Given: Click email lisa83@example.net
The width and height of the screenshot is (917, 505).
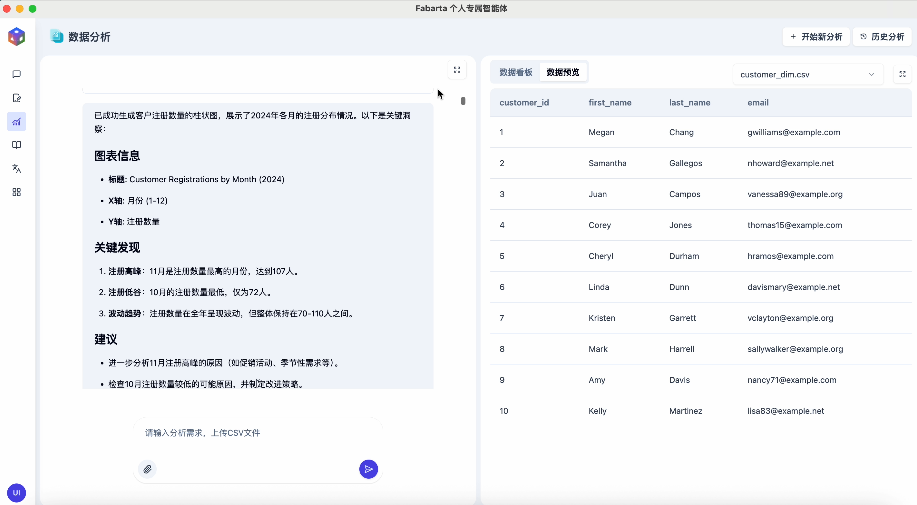Looking at the screenshot, I should (785, 411).
